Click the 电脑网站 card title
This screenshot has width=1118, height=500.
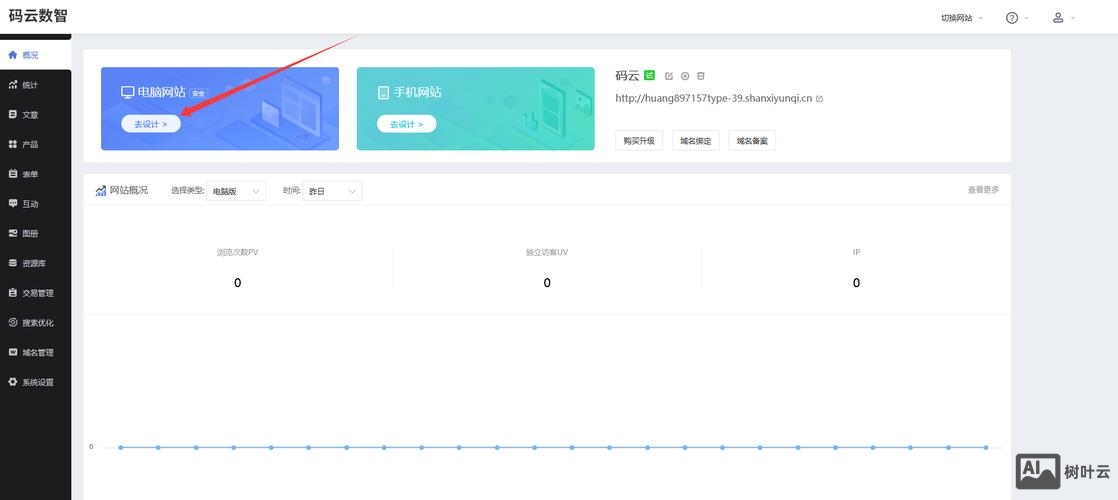161,92
